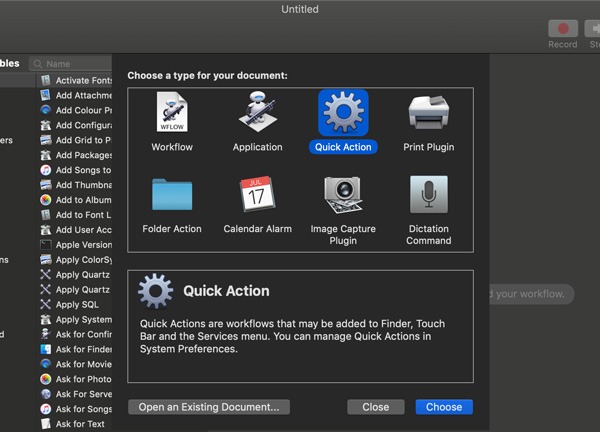Click the Name search field
Screen dimensions: 600x432
click(70, 64)
